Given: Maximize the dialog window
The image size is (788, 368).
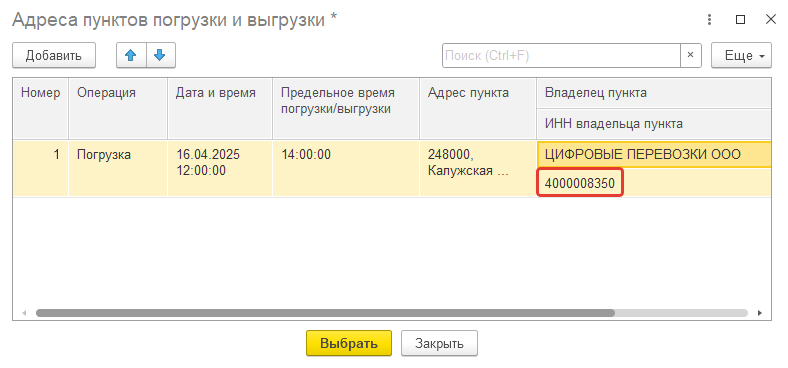Looking at the screenshot, I should click(x=740, y=20).
